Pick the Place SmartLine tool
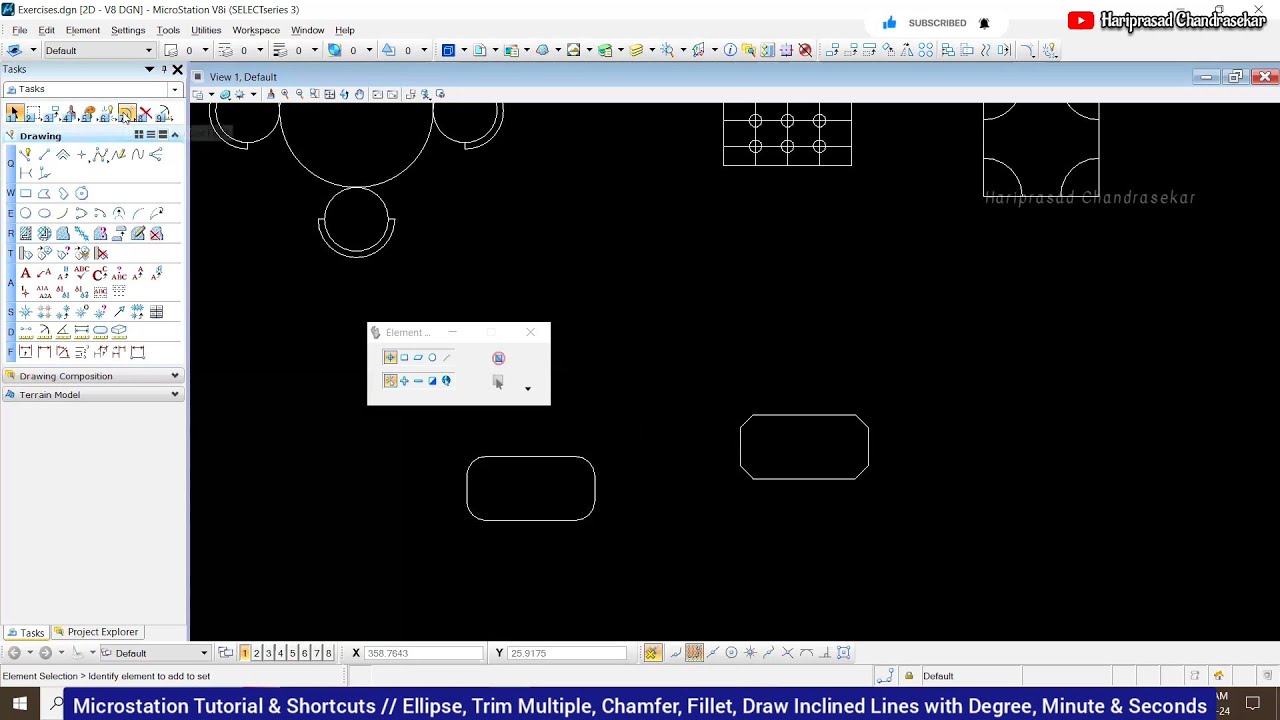The height and width of the screenshot is (720, 1280). coord(26,154)
